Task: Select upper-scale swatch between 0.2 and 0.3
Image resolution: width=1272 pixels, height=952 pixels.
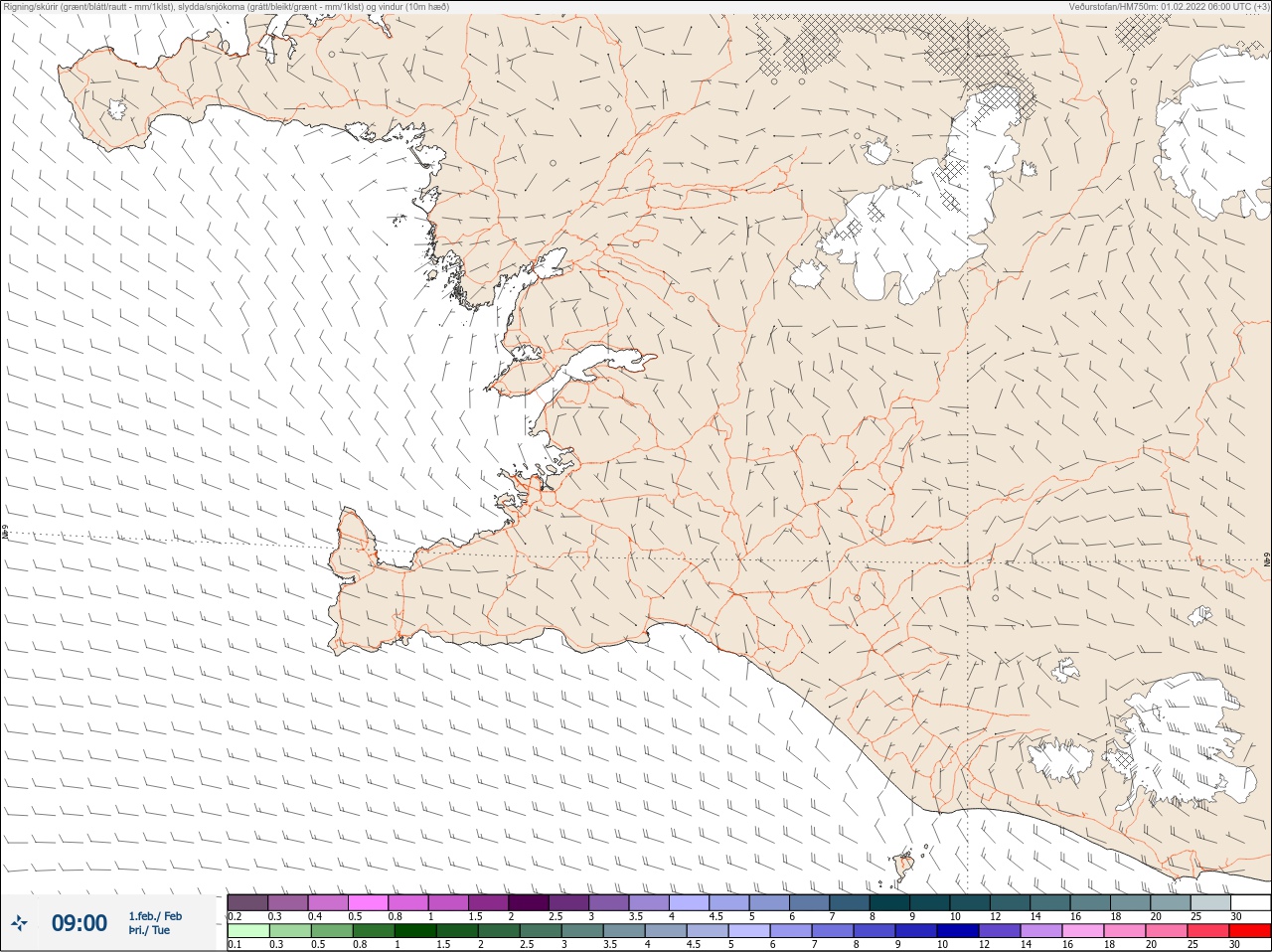Action: click(247, 902)
